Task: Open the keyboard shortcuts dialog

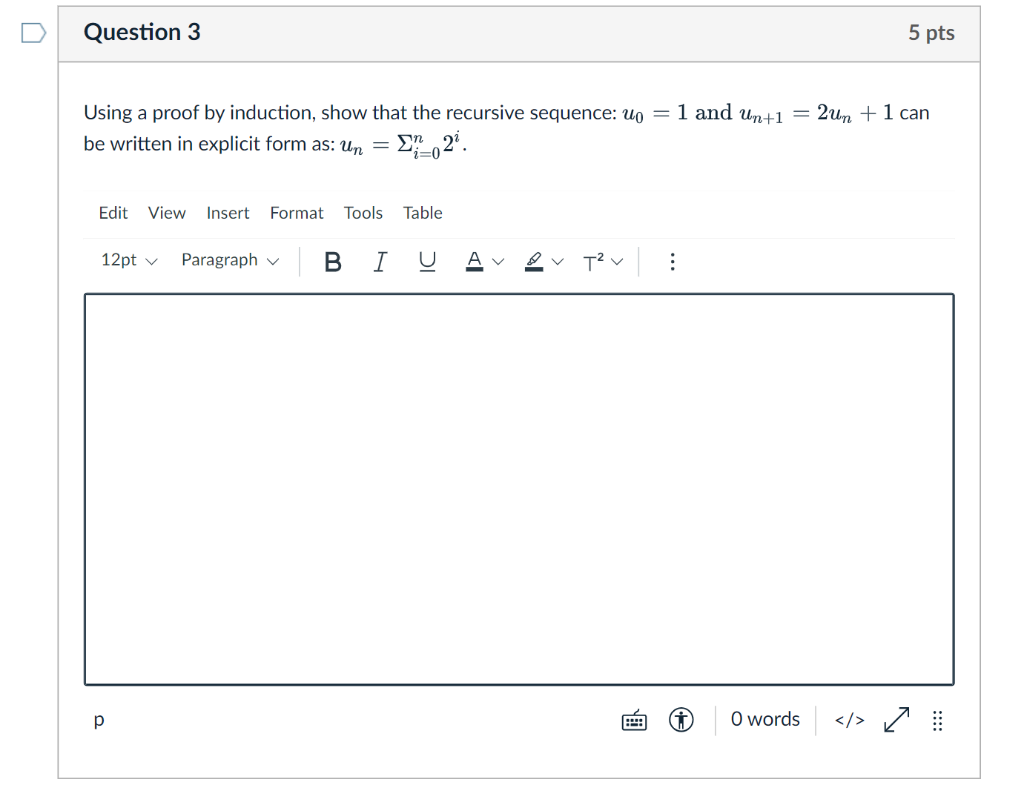Action: pos(633,719)
